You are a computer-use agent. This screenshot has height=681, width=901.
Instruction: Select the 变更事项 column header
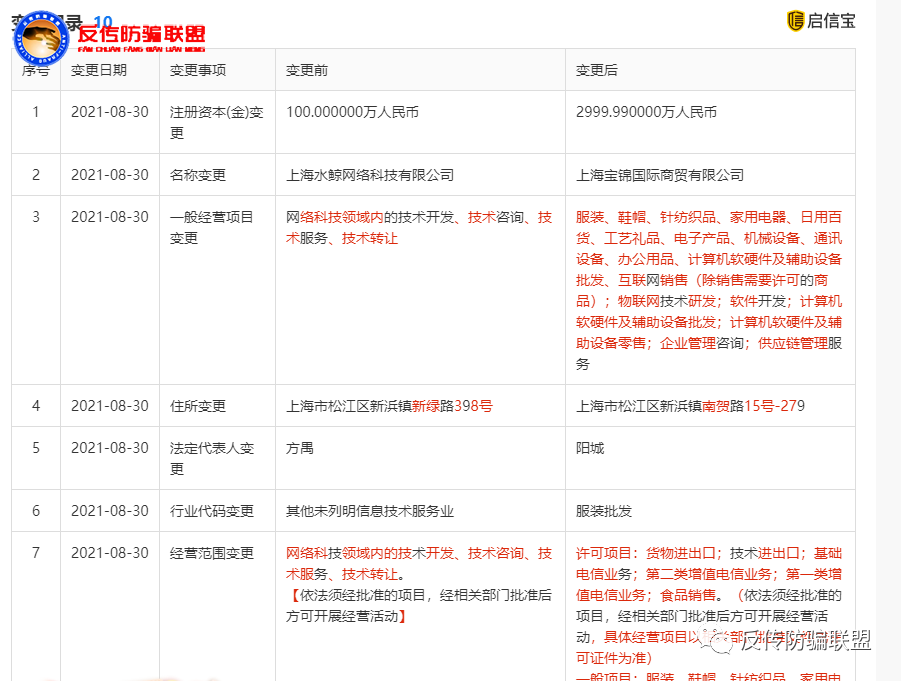pyautogui.click(x=197, y=69)
